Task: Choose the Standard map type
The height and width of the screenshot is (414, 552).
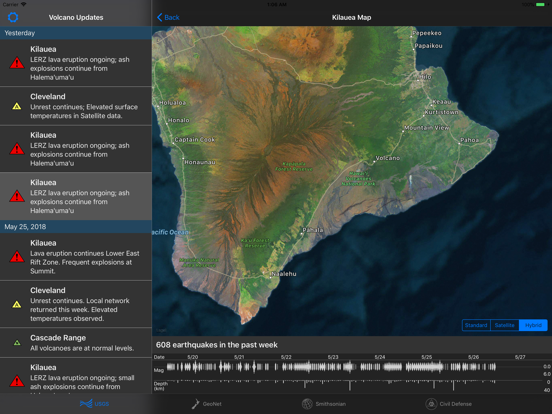Action: [x=476, y=325]
